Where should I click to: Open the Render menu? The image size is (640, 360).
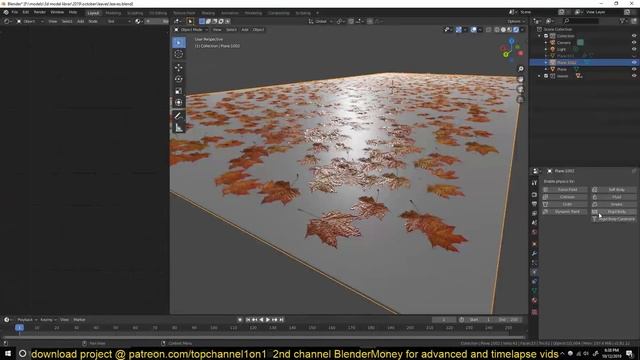pos(40,12)
